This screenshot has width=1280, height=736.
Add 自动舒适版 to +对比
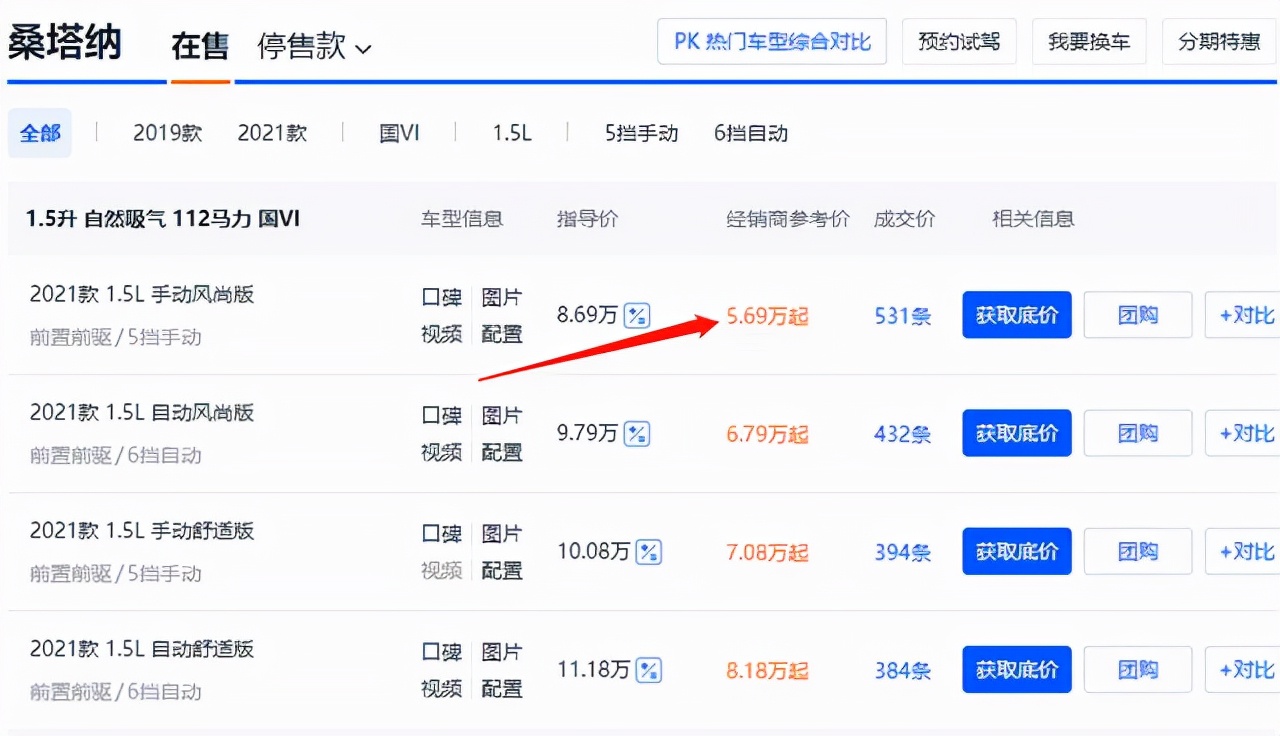pyautogui.click(x=1243, y=669)
